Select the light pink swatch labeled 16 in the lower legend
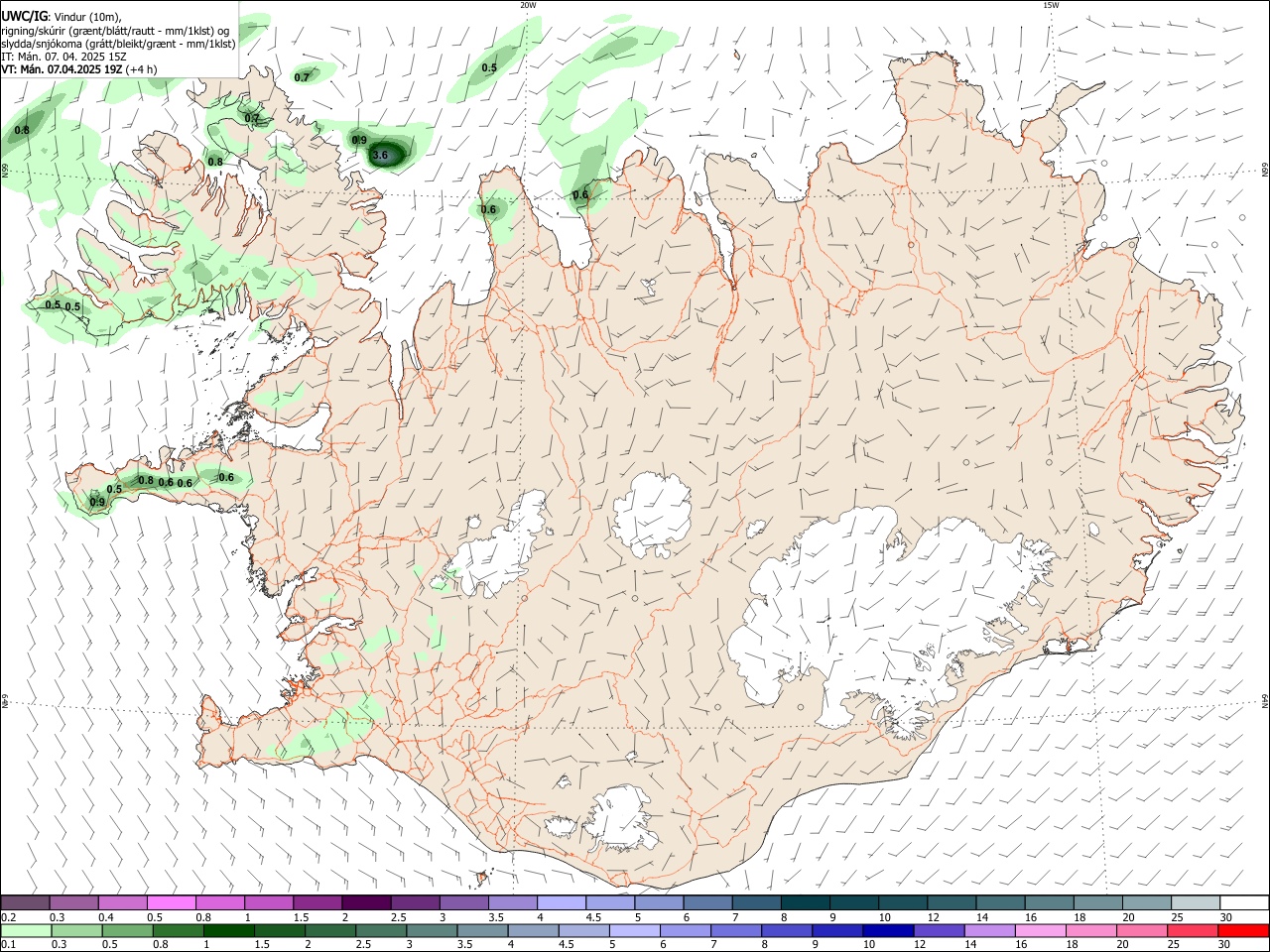 [x=1040, y=930]
